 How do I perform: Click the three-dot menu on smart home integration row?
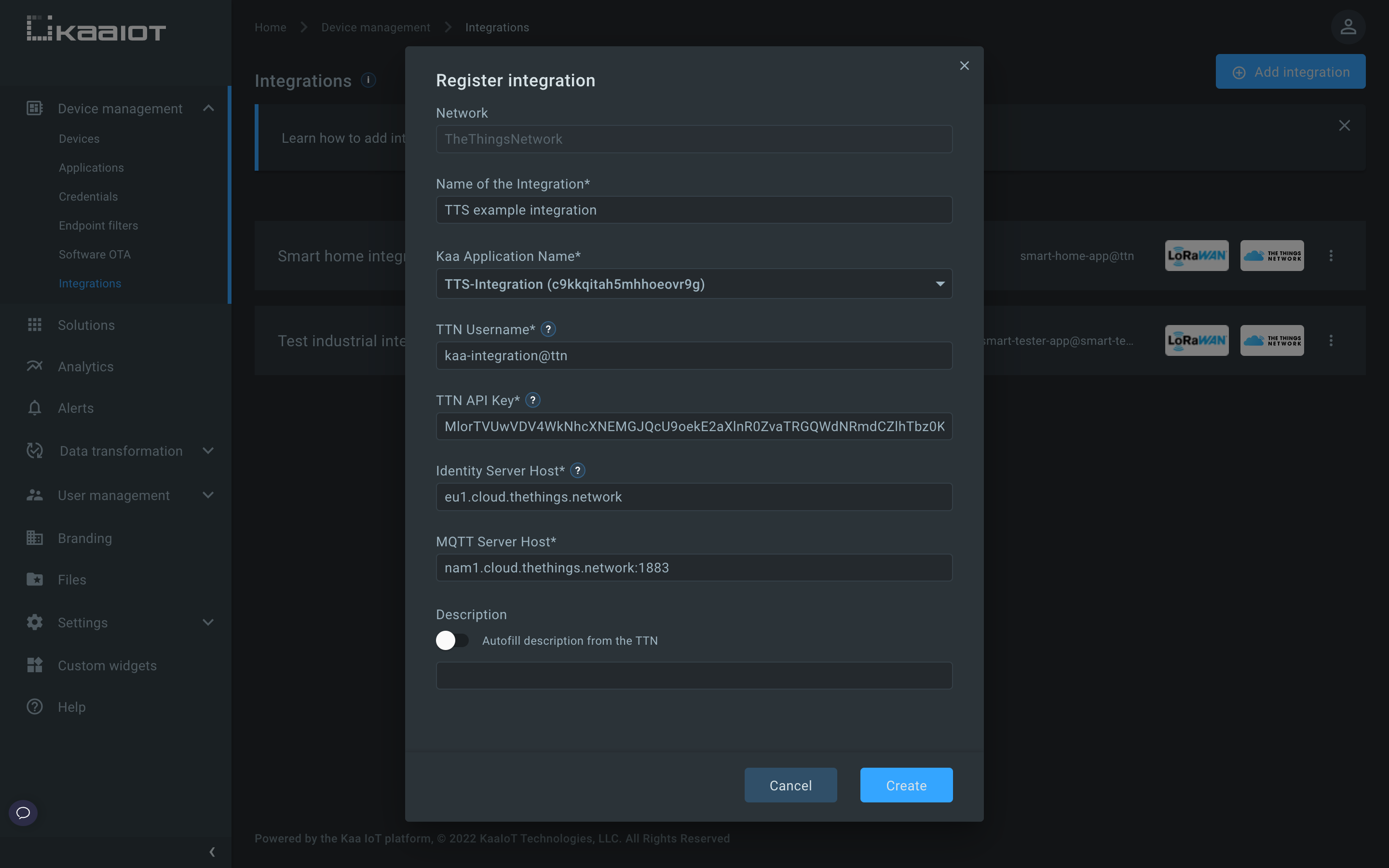tap(1331, 256)
